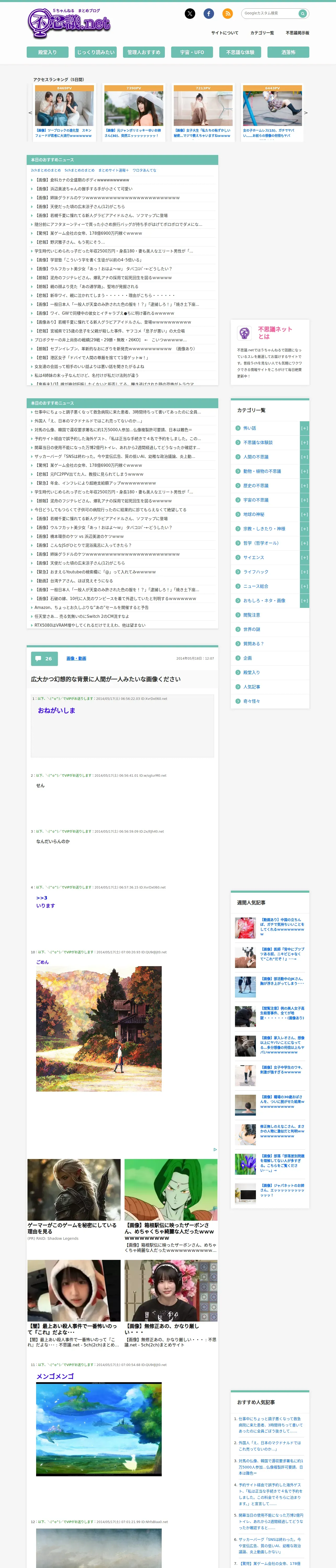Expand the 歴史の不思議 category [+]
The image size is (336, 1568).
(x=304, y=486)
